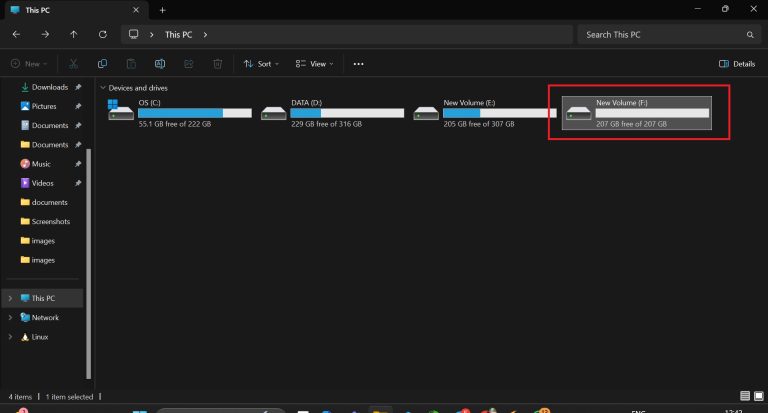
Task: Click chevron after This PC in address bar
Action: pos(205,35)
